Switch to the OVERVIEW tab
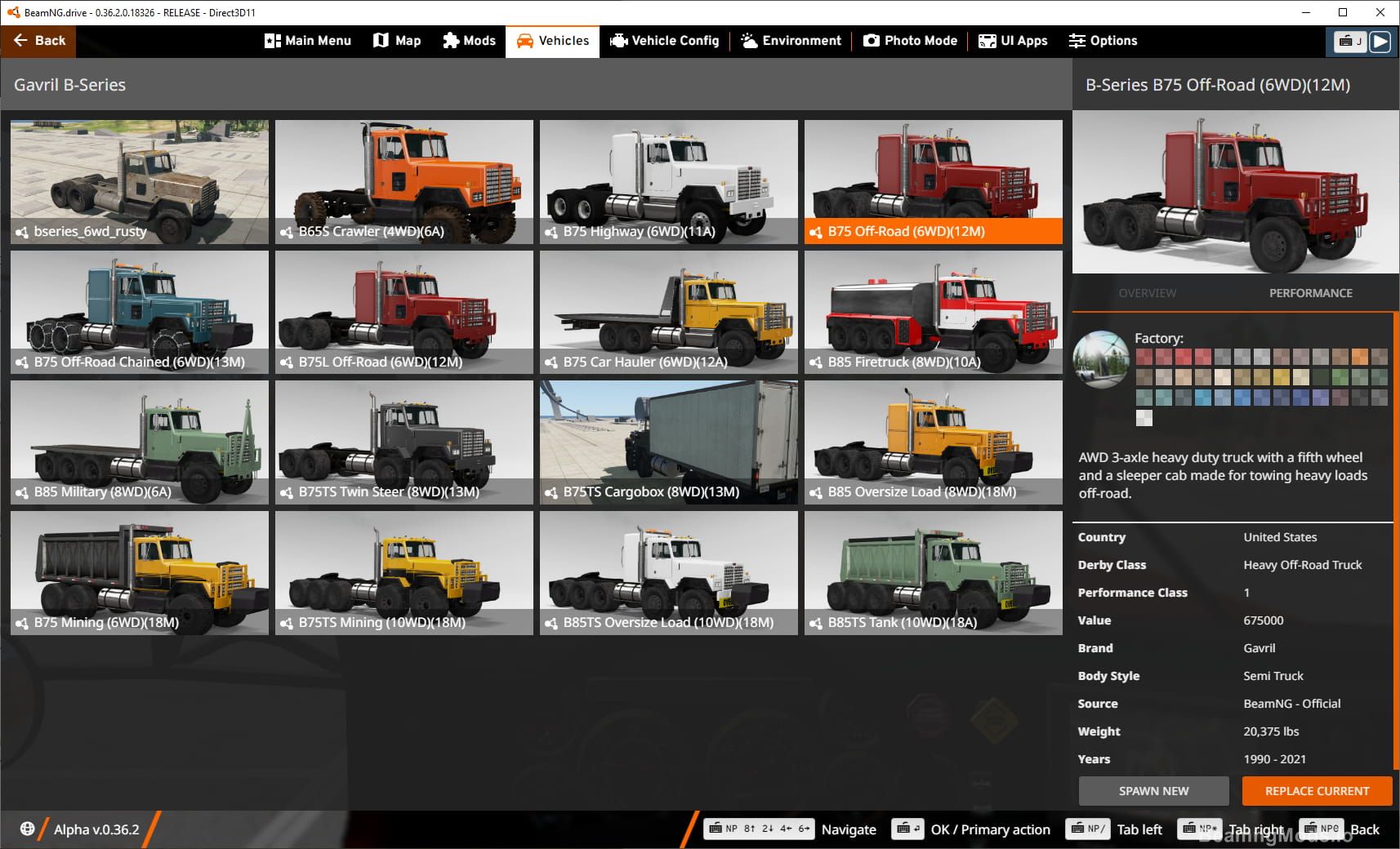Image resolution: width=1400 pixels, height=849 pixels. [x=1148, y=293]
